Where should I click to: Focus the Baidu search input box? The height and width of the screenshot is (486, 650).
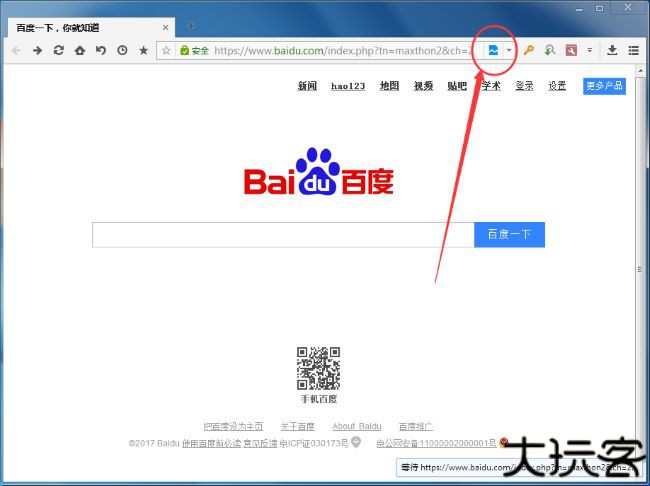pos(283,235)
